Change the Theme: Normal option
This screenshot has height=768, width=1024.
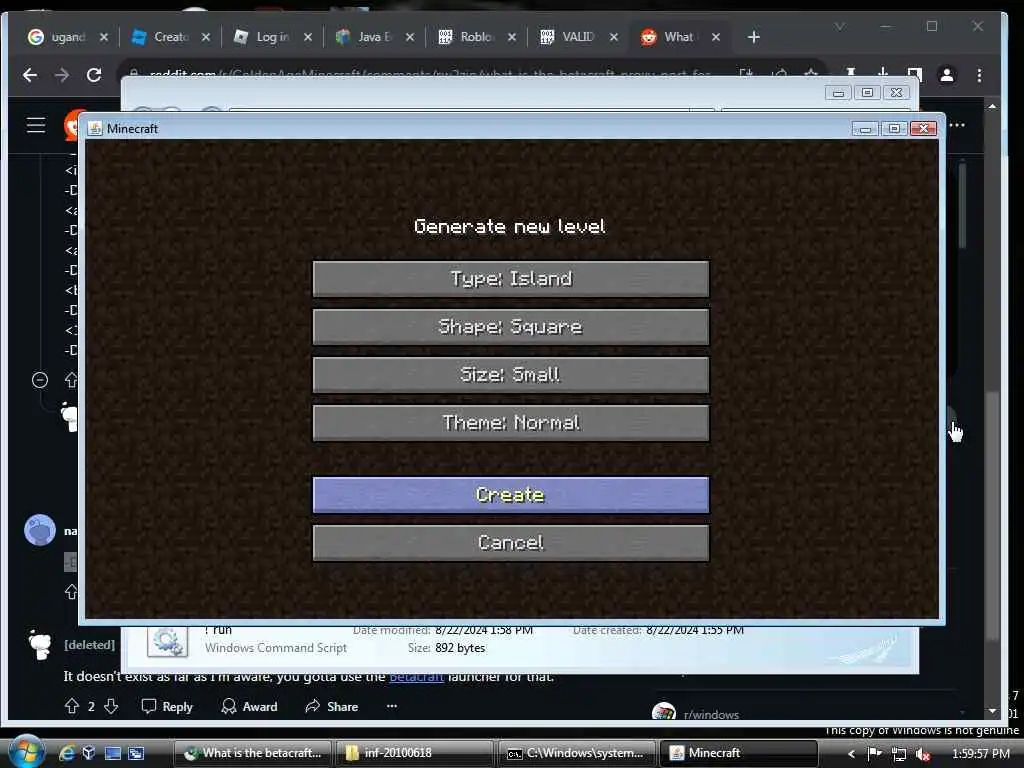(x=511, y=423)
